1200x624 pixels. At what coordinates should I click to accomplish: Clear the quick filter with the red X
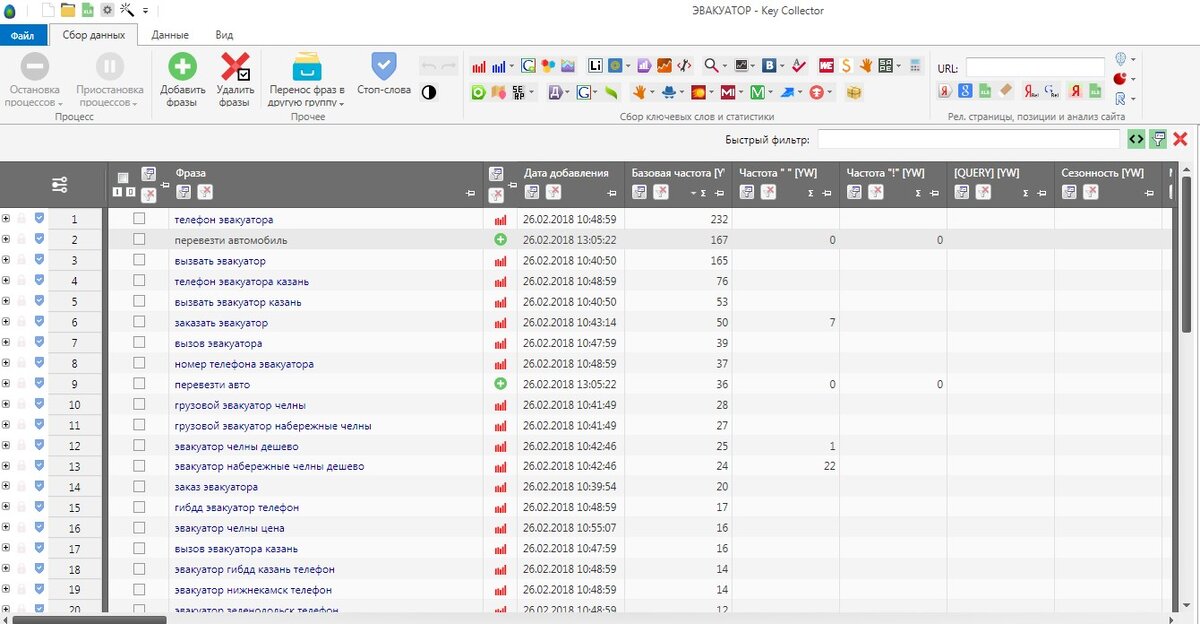(x=1181, y=139)
